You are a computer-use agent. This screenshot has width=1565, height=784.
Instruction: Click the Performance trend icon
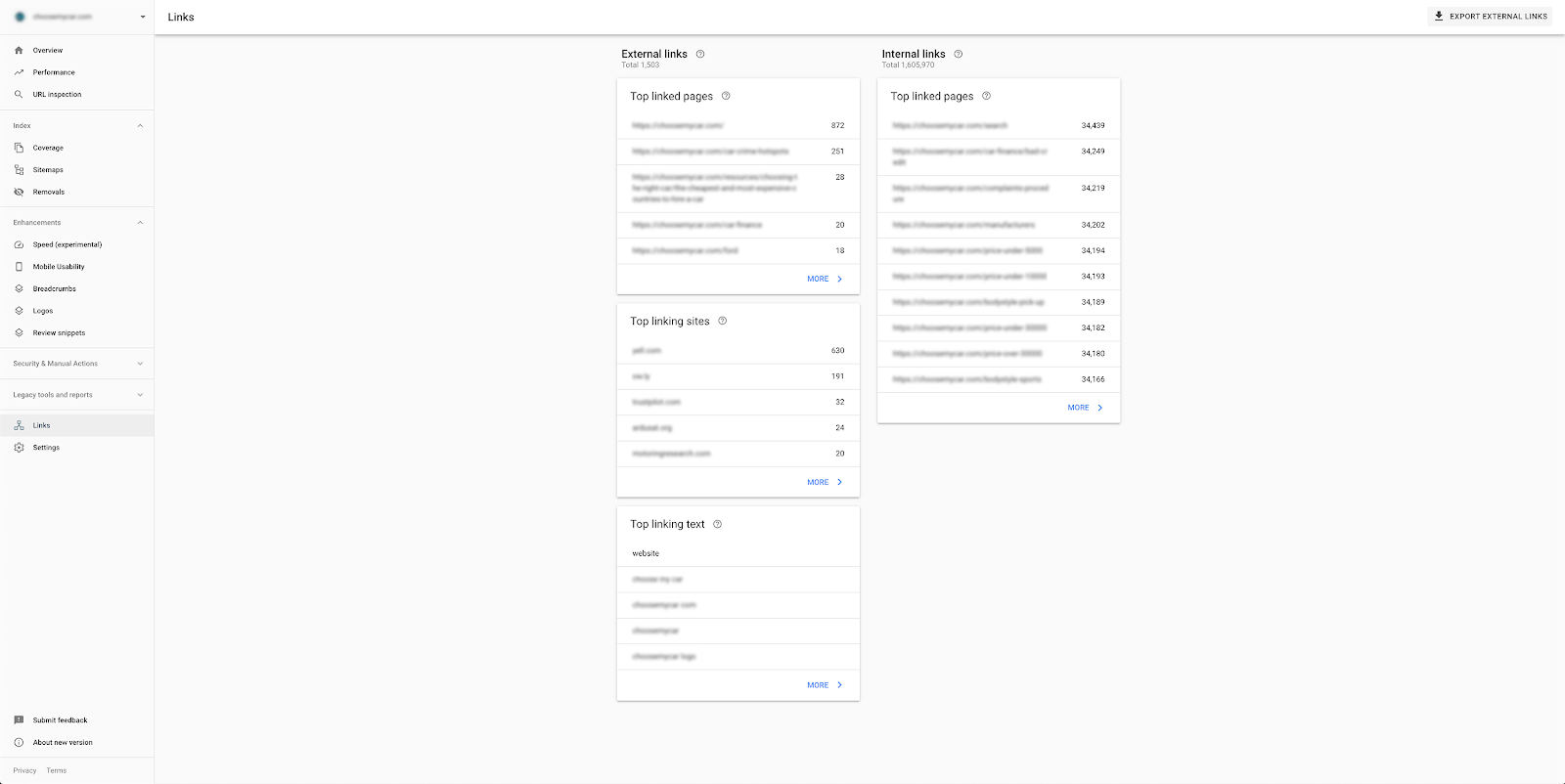pyautogui.click(x=19, y=72)
